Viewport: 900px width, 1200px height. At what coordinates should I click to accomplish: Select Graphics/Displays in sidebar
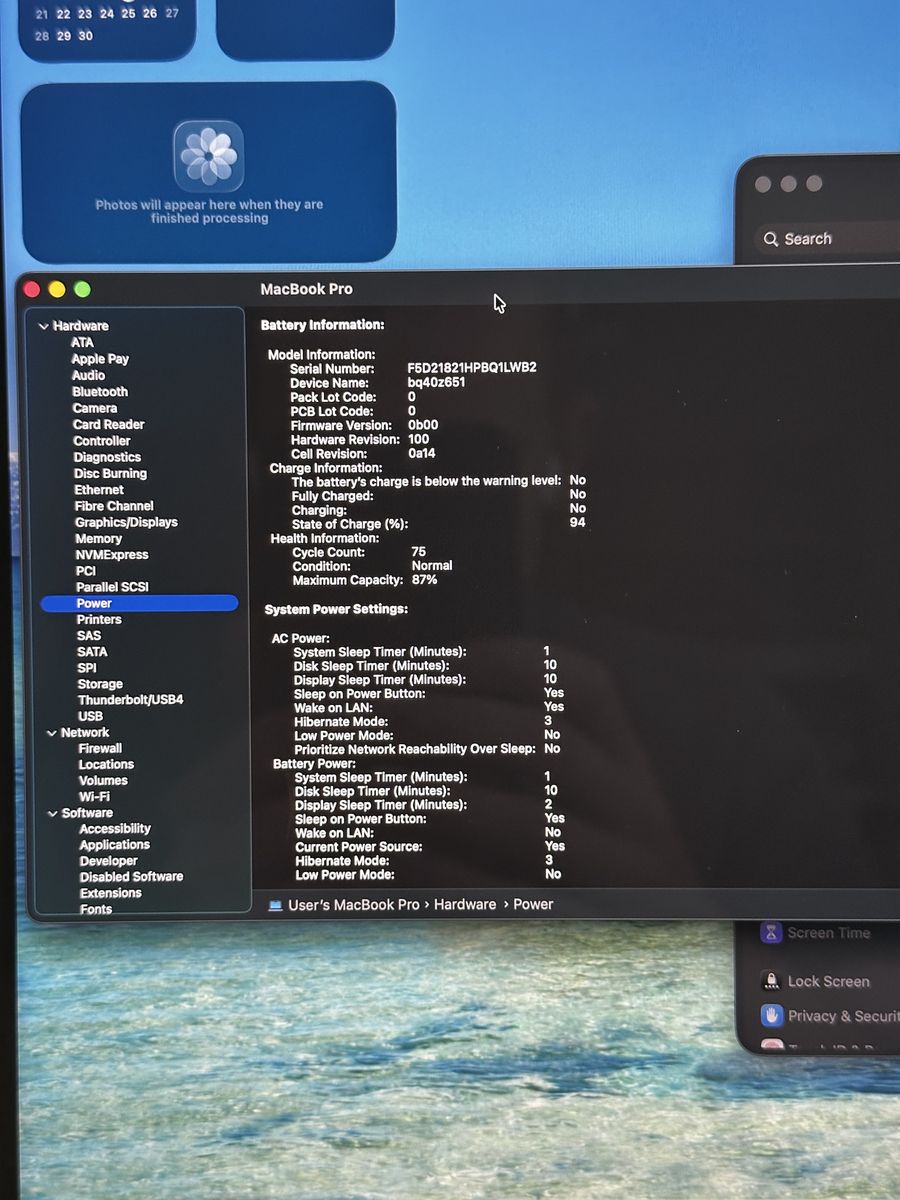click(126, 522)
